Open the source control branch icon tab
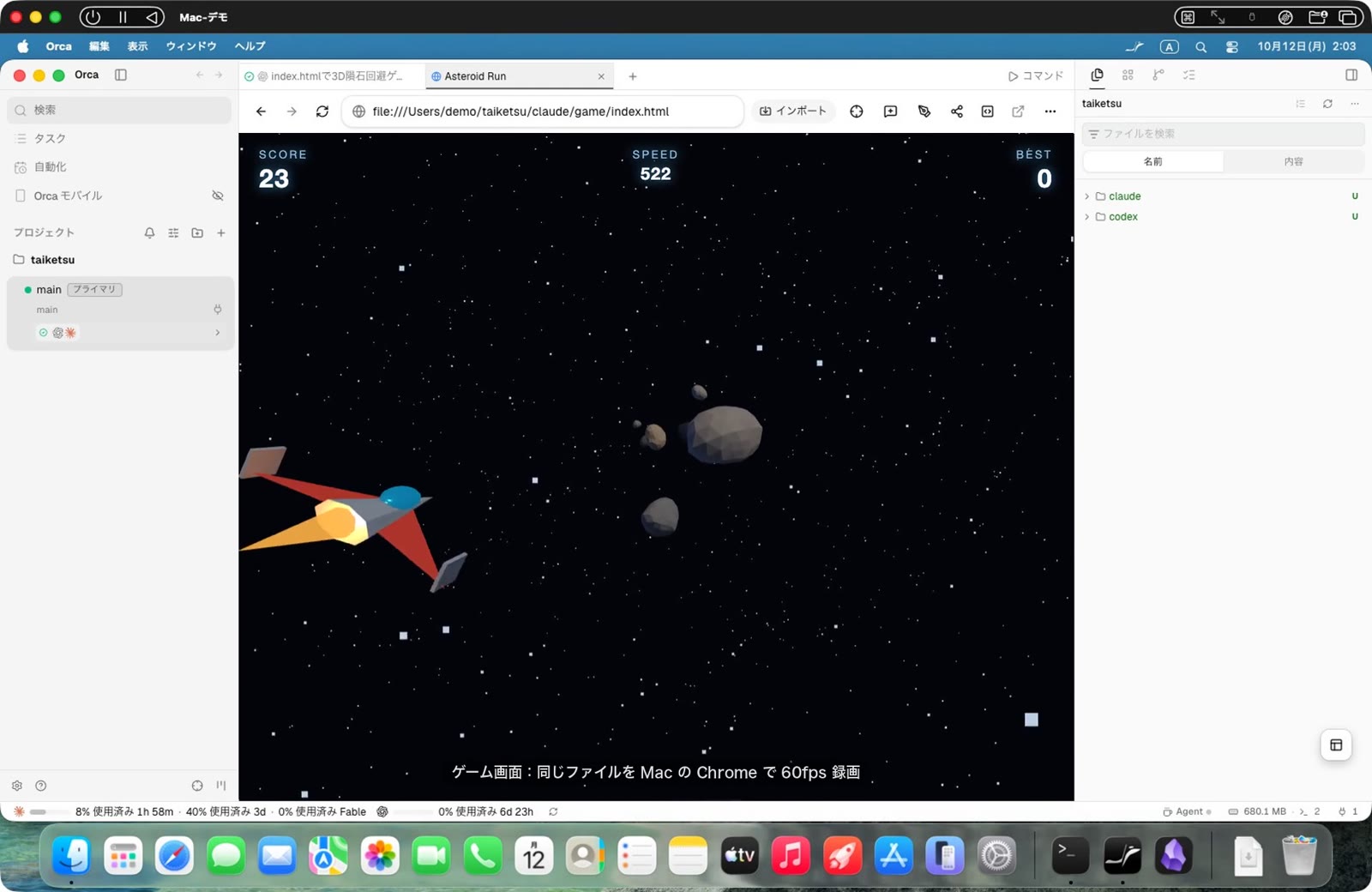The width and height of the screenshot is (1372, 892). [x=1158, y=75]
